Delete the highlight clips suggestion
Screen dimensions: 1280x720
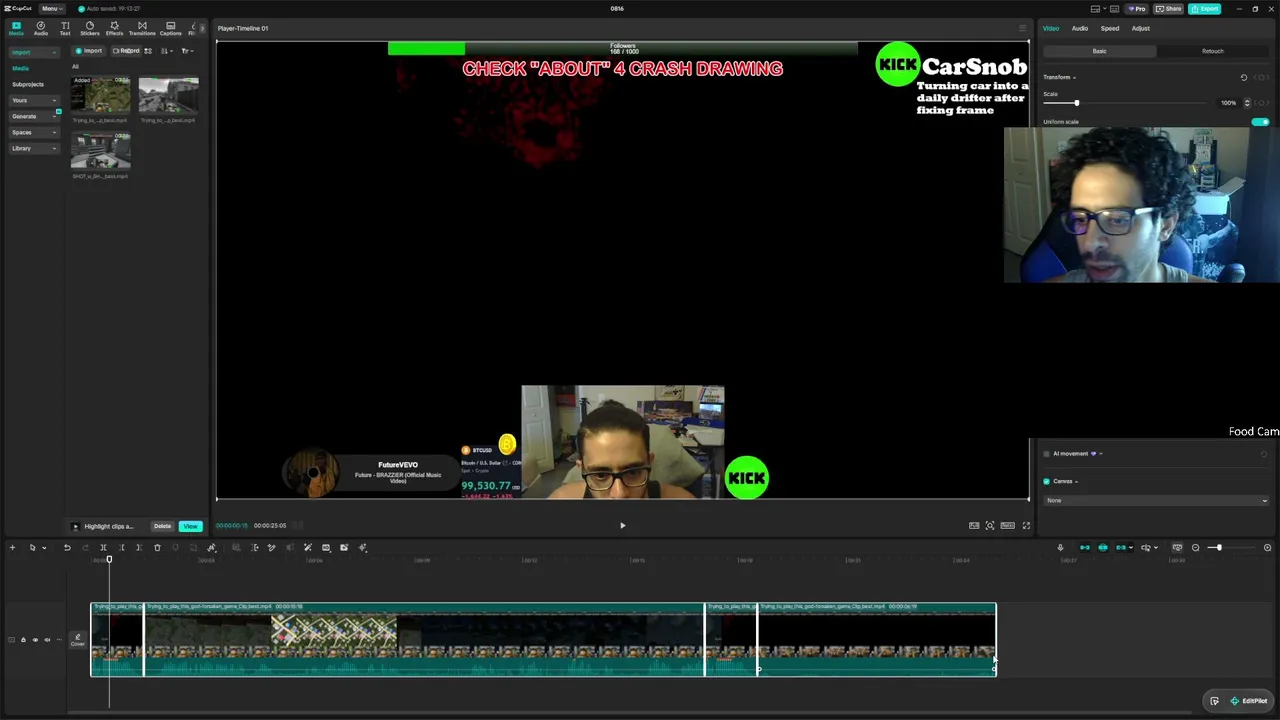162,526
